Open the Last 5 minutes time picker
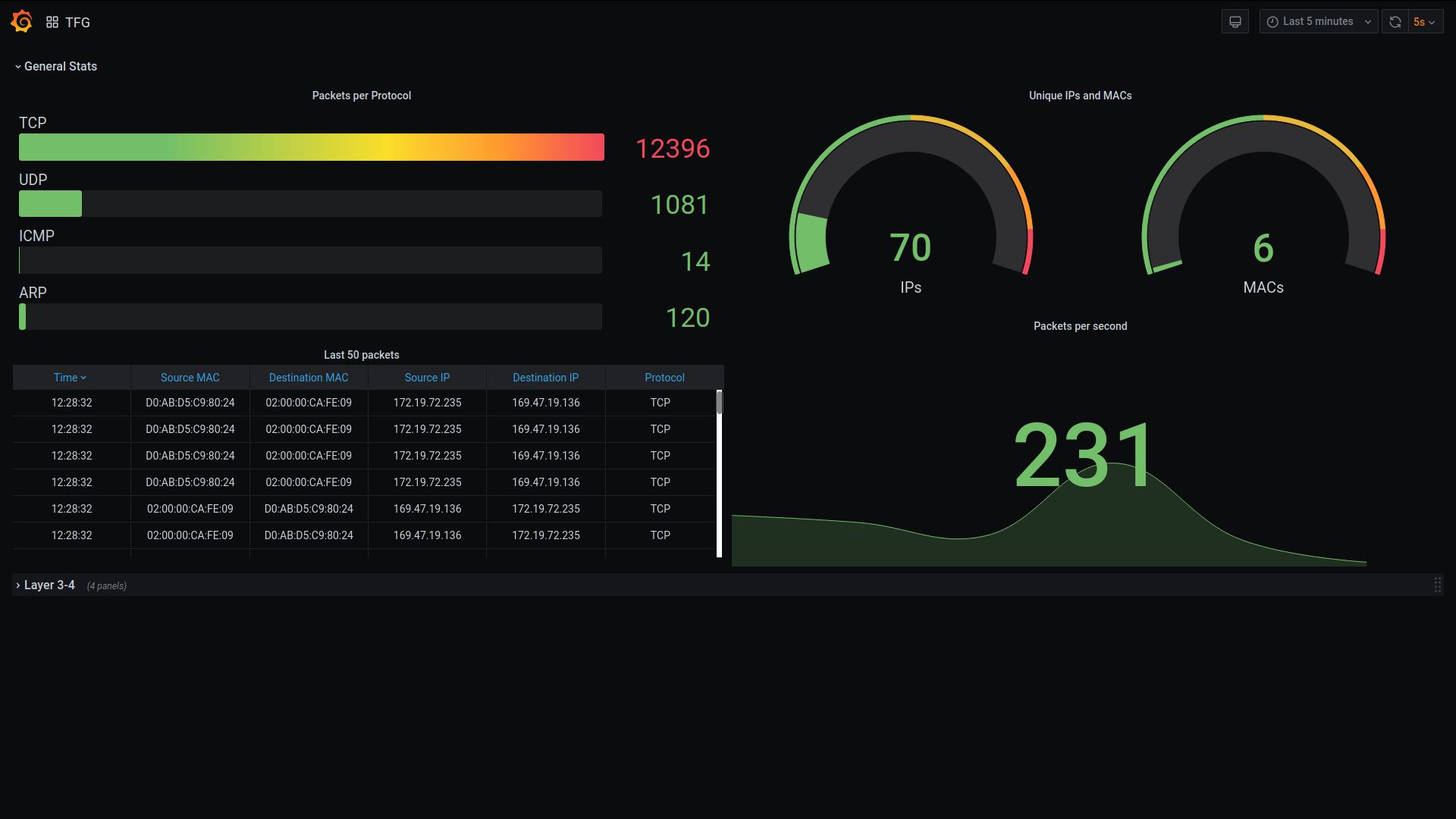The width and height of the screenshot is (1456, 819). click(x=1319, y=22)
